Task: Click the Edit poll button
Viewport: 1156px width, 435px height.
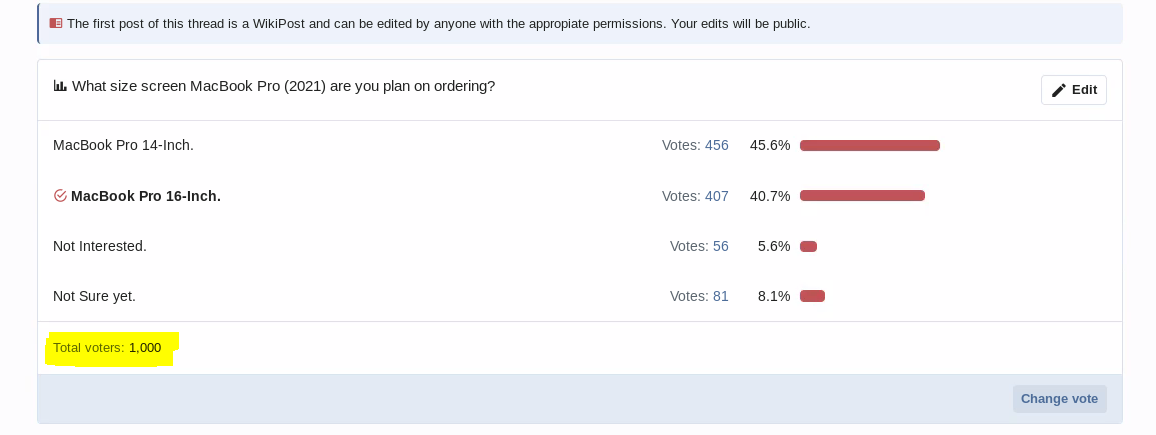Action: 1074,90
